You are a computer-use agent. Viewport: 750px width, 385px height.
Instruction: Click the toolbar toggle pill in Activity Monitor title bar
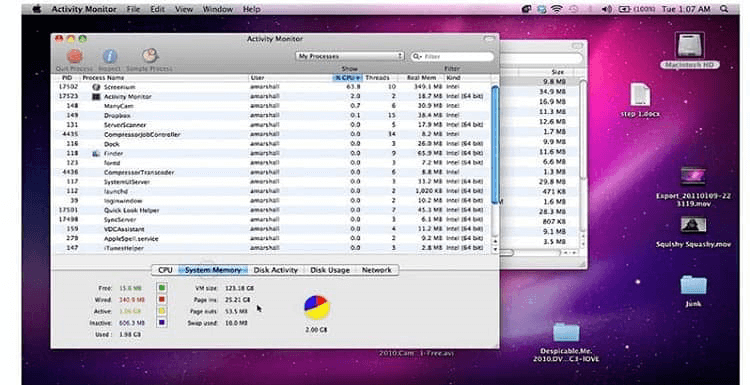click(x=489, y=39)
